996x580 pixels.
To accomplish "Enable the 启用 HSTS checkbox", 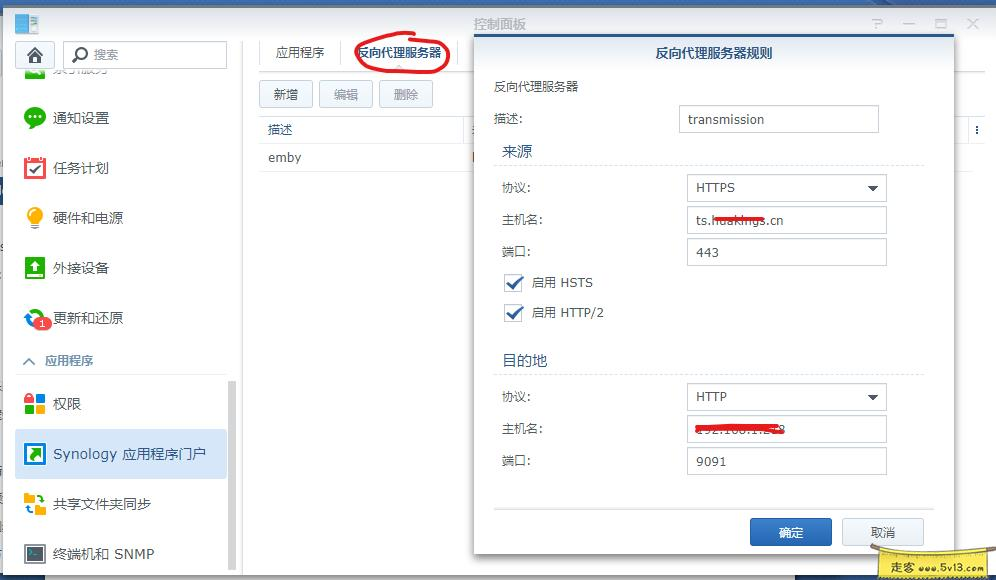I will click(514, 283).
